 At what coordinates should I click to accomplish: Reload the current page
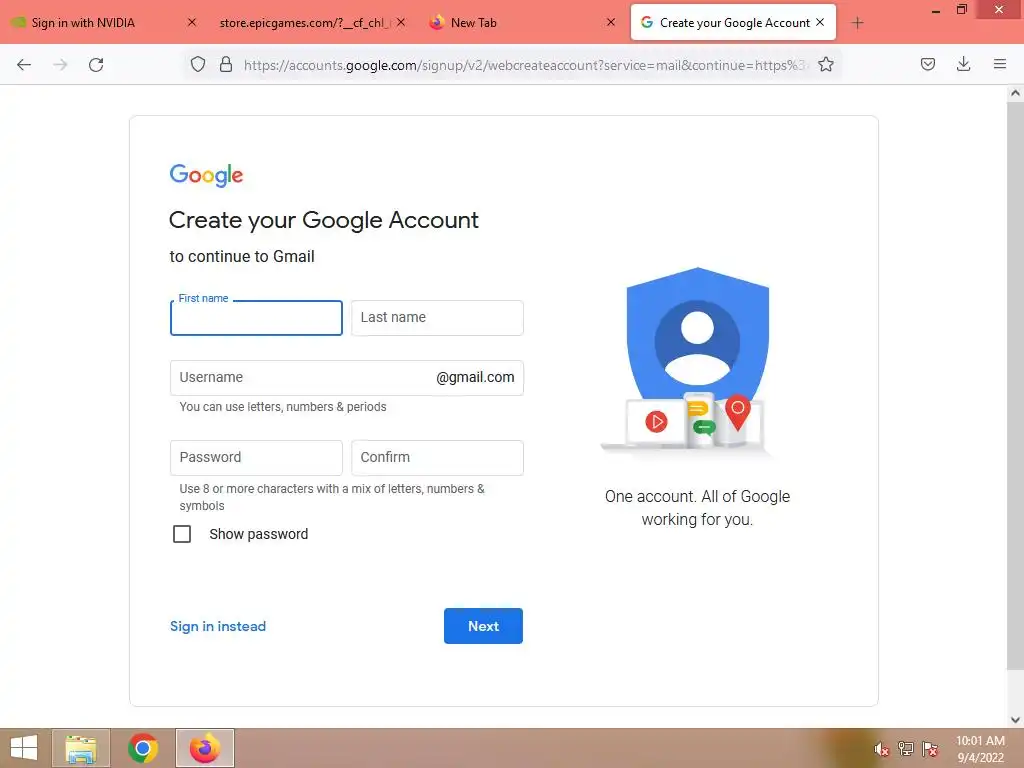(x=96, y=65)
